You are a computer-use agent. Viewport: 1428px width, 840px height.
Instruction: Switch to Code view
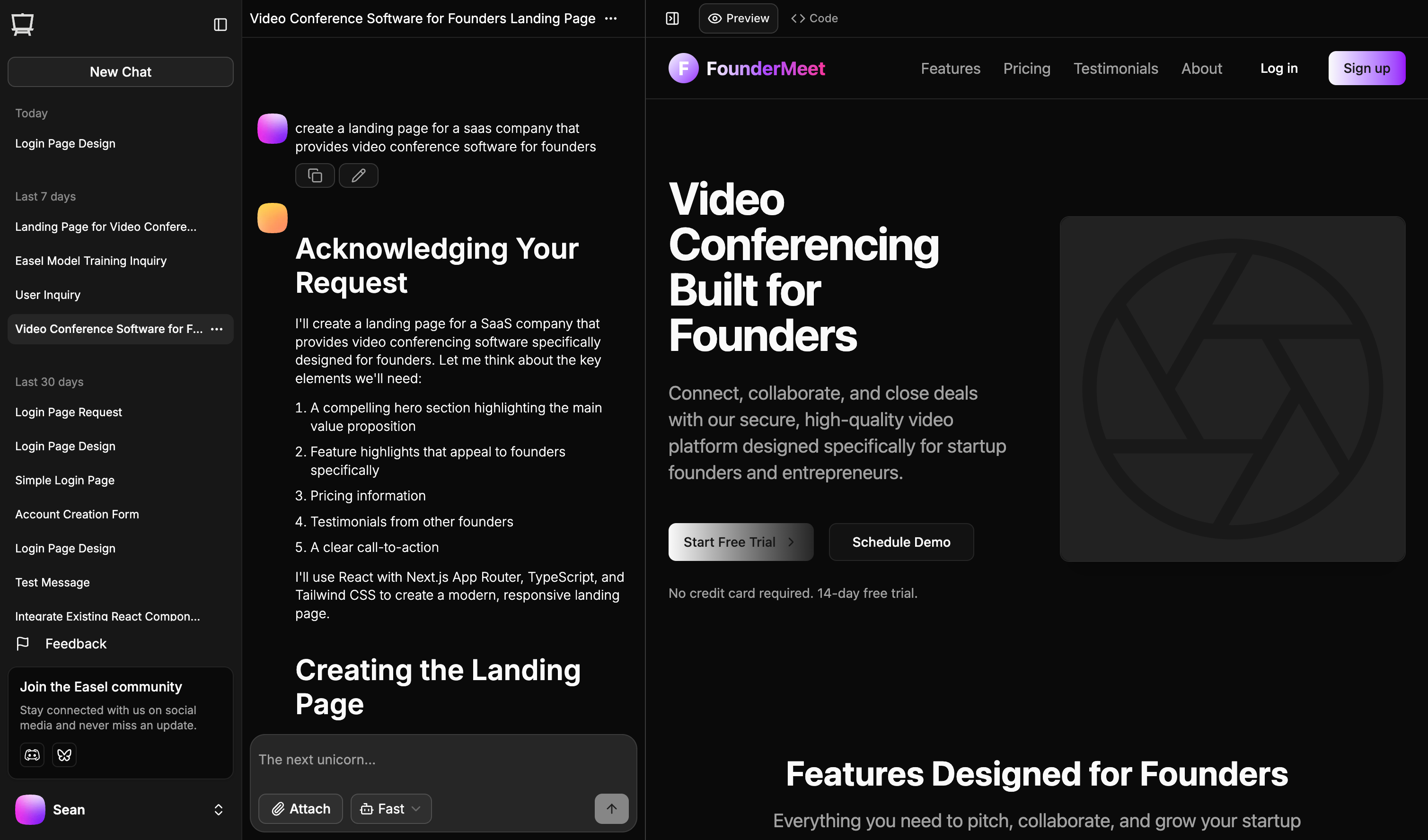click(x=814, y=18)
